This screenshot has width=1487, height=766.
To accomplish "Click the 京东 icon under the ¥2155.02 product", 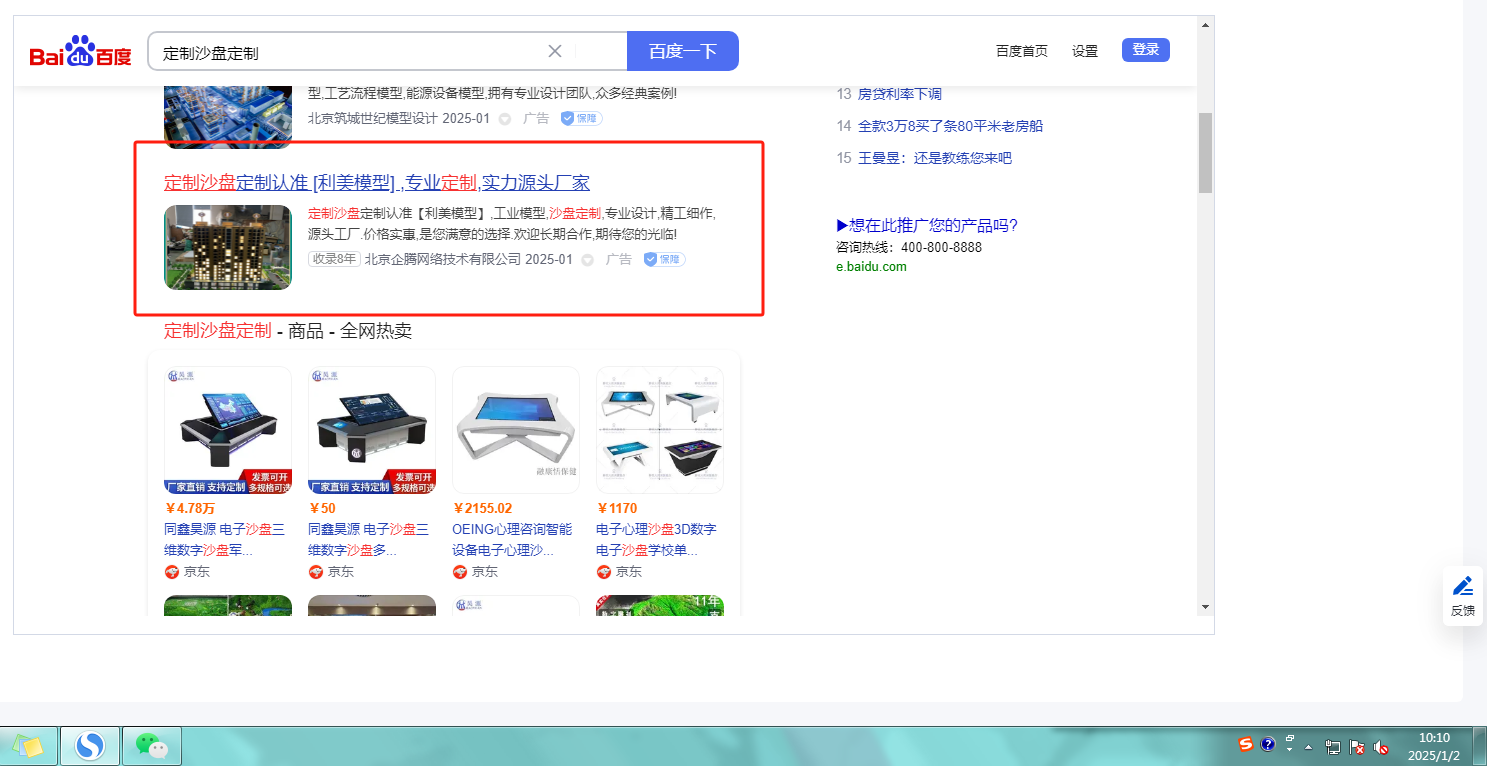I will [460, 572].
